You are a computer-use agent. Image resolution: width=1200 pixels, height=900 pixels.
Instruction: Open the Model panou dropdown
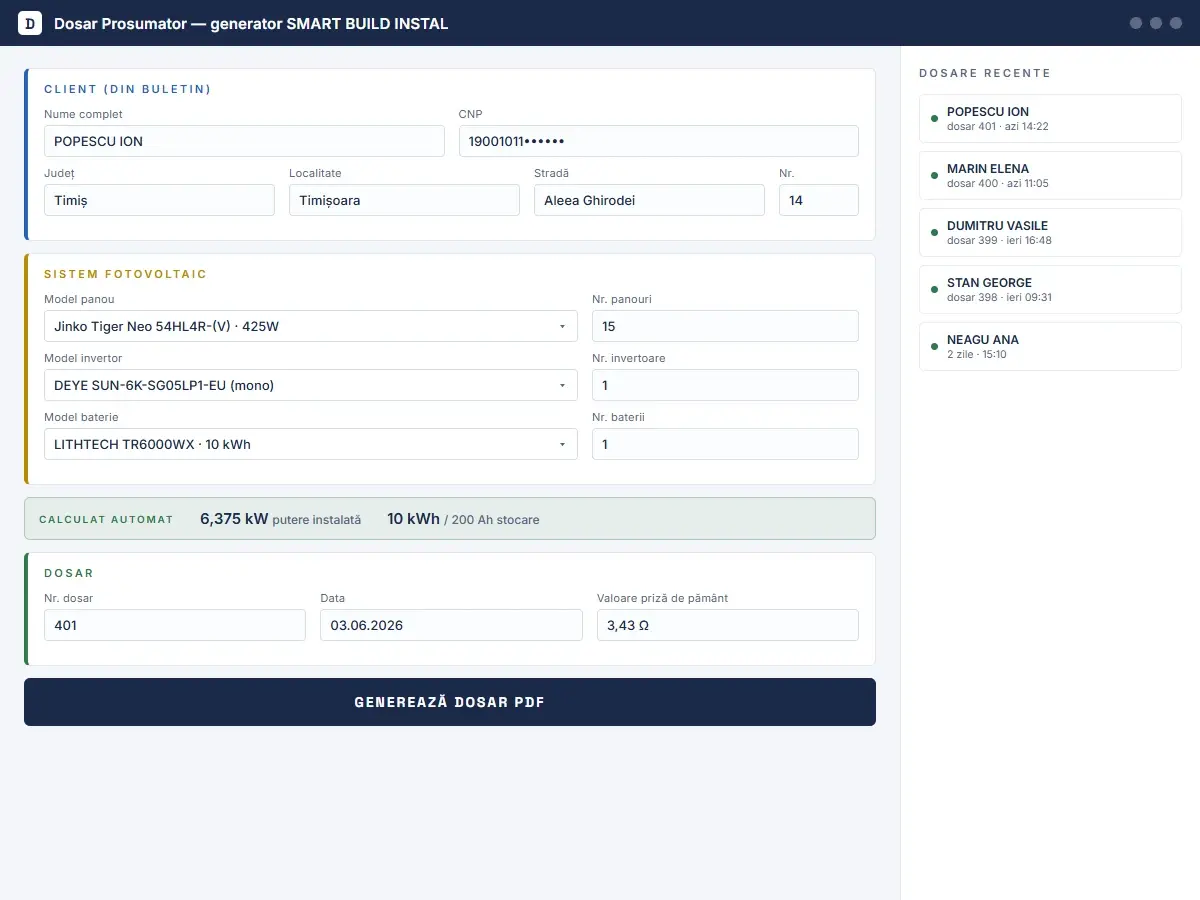(x=311, y=326)
